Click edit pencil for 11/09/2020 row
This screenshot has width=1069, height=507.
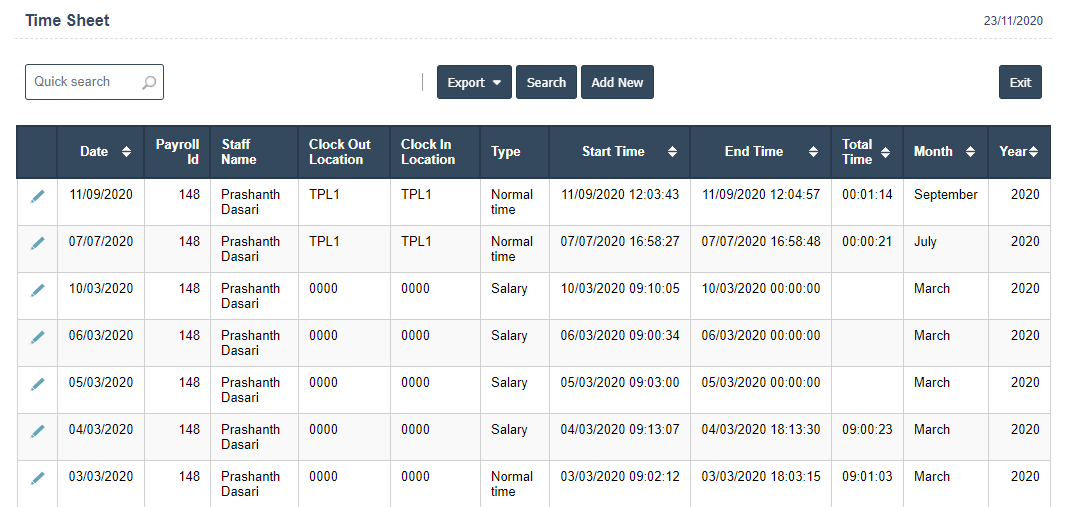[37, 197]
